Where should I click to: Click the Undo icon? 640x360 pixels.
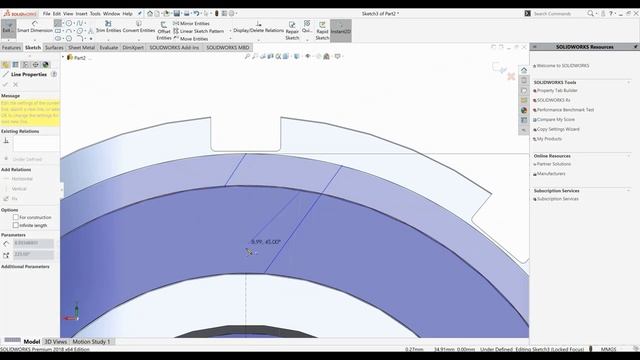pyautogui.click(x=196, y=13)
